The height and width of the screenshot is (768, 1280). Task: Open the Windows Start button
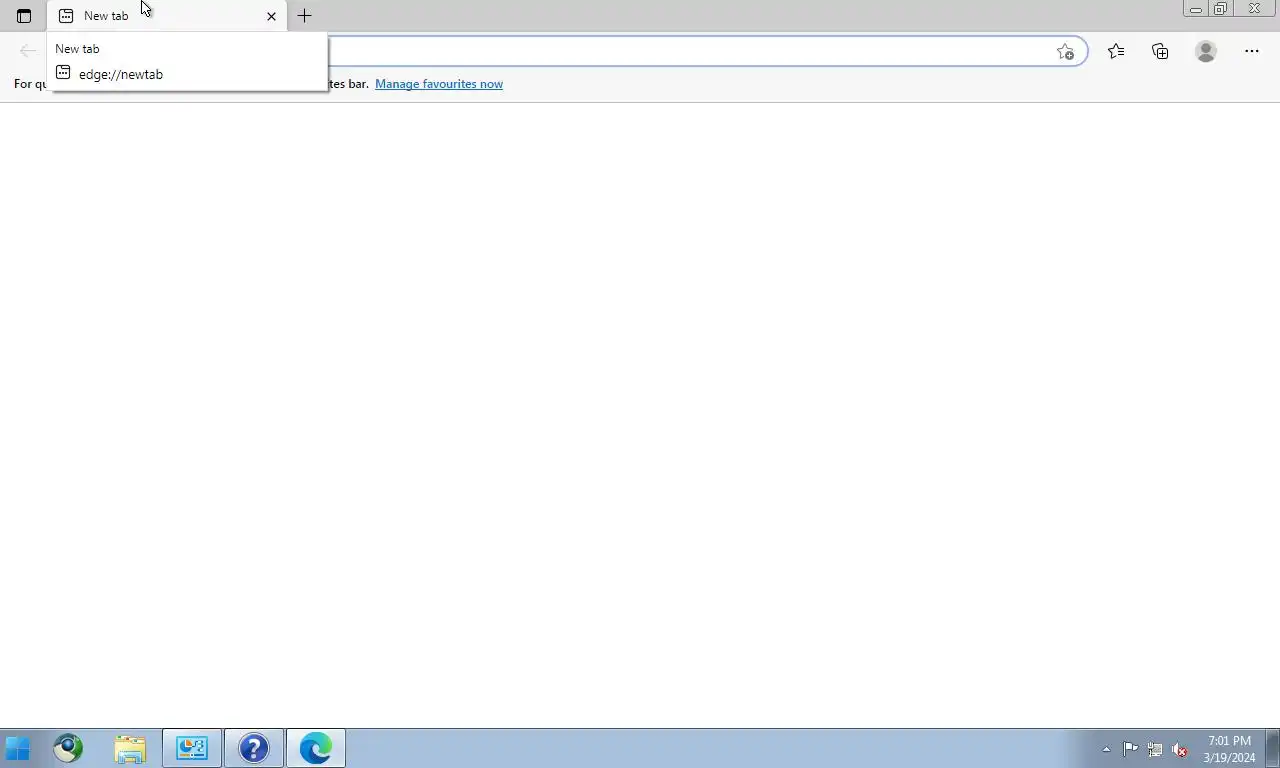[x=18, y=748]
